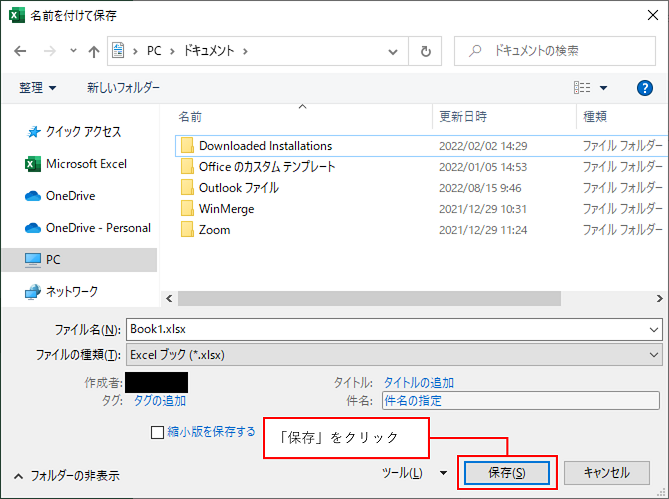Open help with the blue question icon
The image size is (669, 499).
tap(644, 88)
